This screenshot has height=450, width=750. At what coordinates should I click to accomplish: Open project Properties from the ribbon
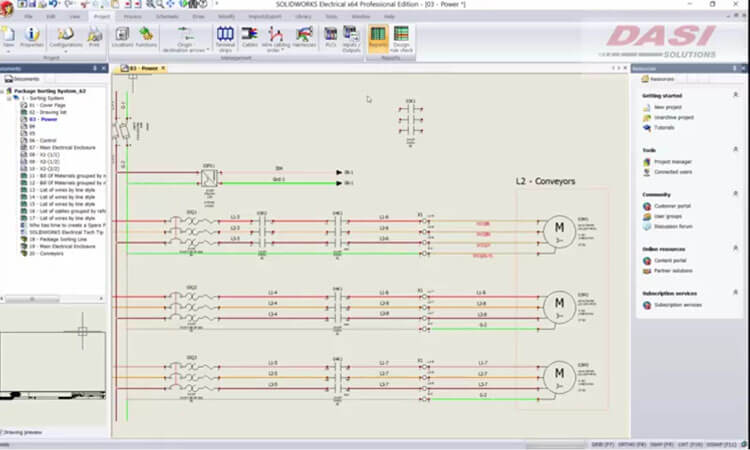(x=31, y=38)
